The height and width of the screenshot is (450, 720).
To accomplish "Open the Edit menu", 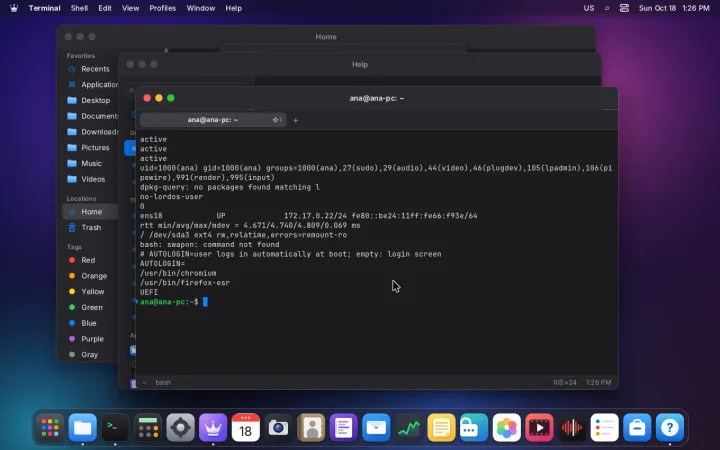I will tap(105, 8).
